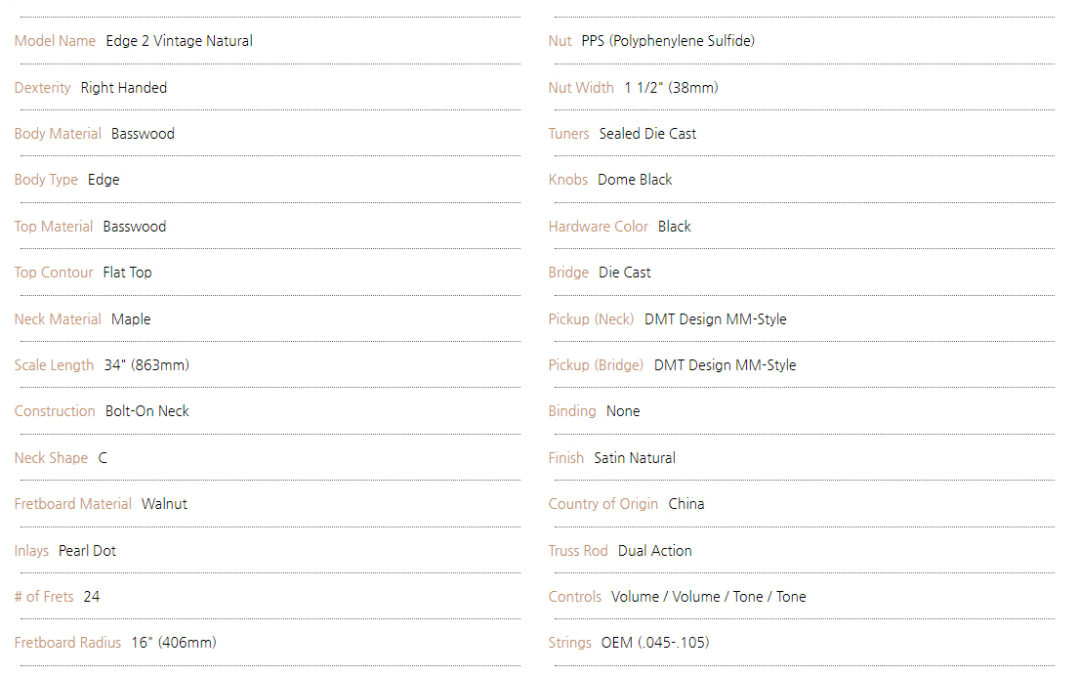Select the Right Handed value
Image resolution: width=1080 pixels, height=675 pixels.
click(124, 87)
